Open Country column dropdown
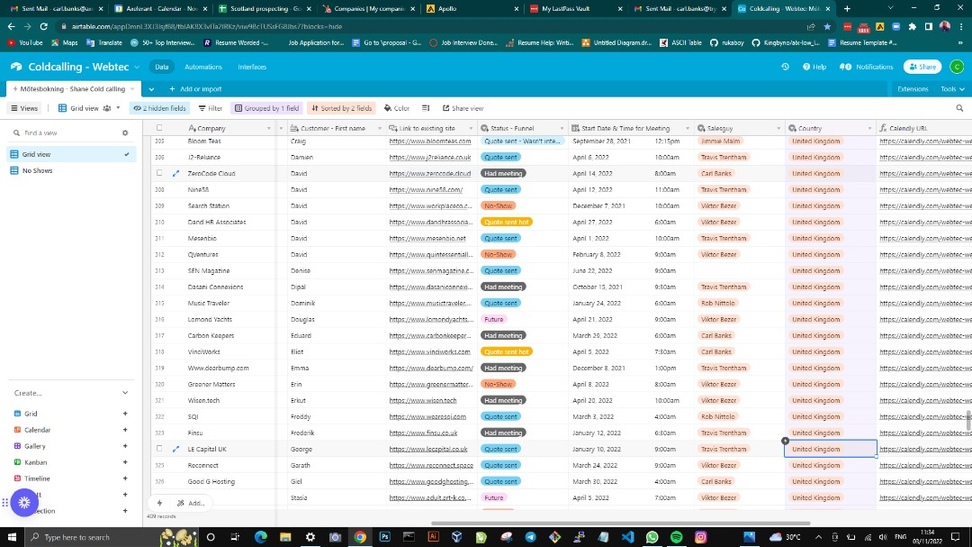This screenshot has width=972, height=547. (869, 128)
